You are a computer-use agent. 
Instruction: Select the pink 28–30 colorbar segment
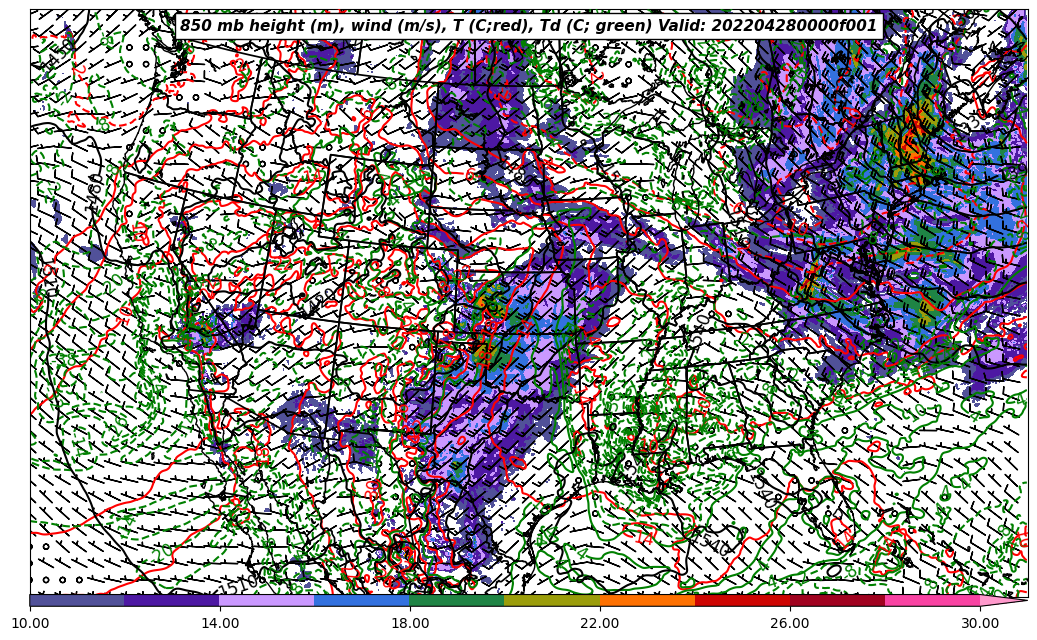click(933, 600)
